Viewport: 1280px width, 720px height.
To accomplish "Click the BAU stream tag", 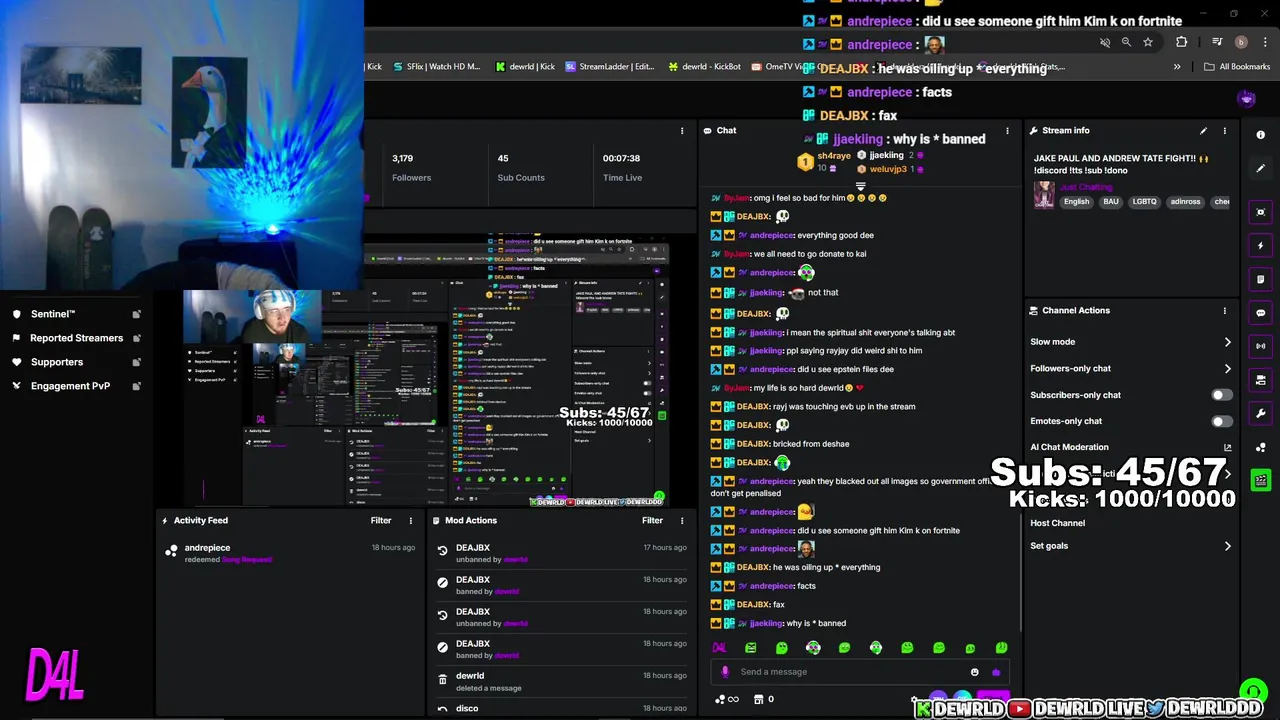I will pos(1110,201).
